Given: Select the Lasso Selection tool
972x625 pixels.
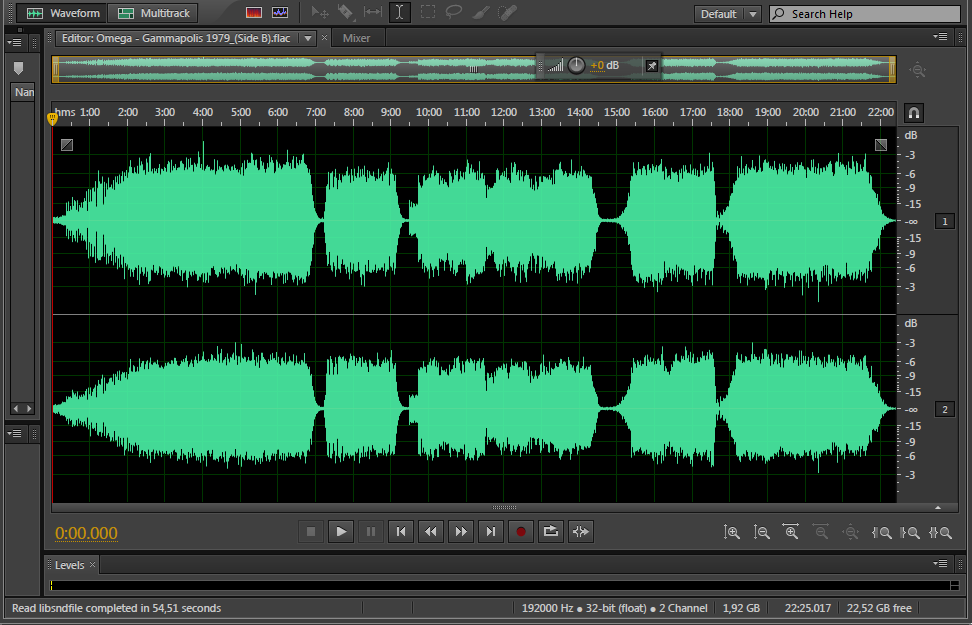Looking at the screenshot, I should tap(454, 12).
